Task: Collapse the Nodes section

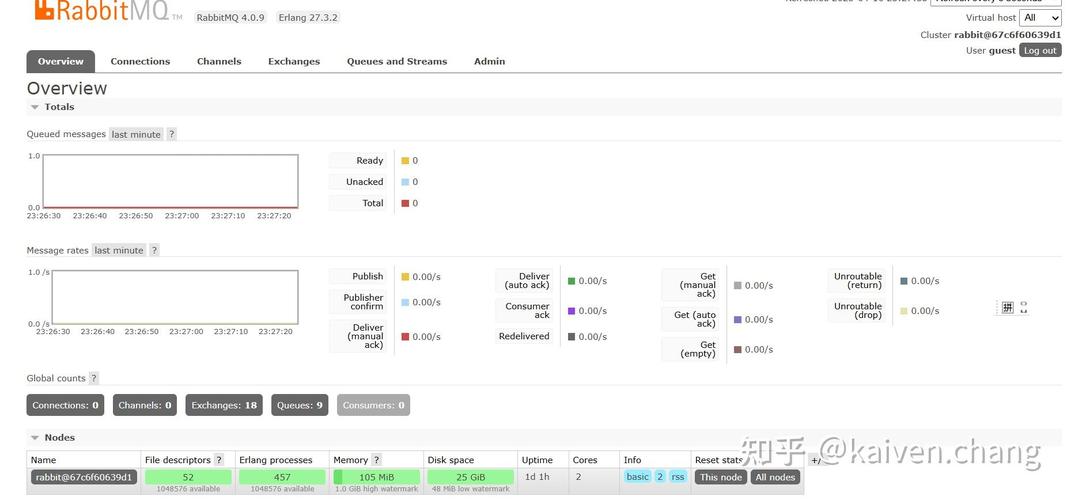Action: 52,437
